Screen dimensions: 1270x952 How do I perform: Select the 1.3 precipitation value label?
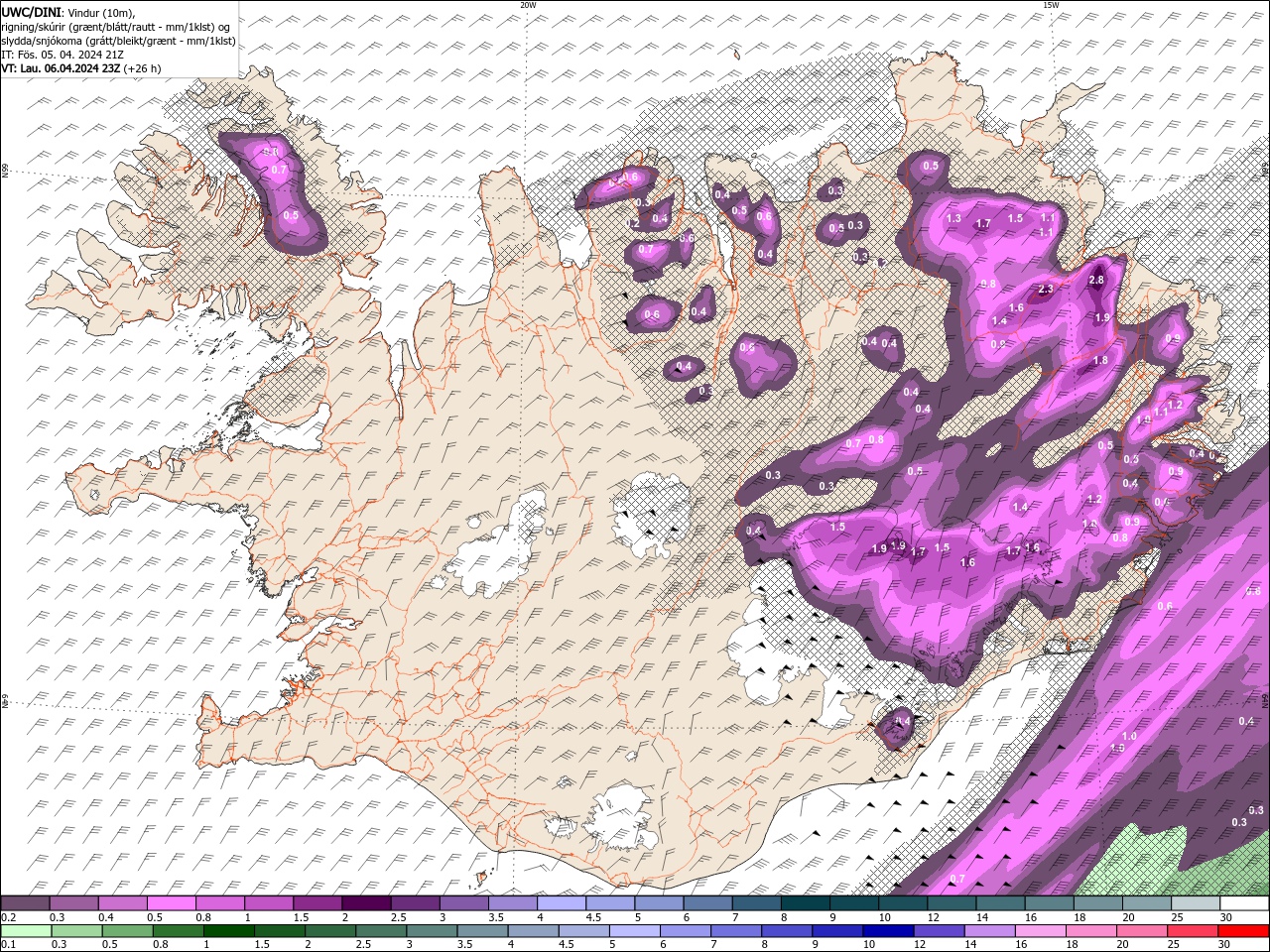coord(953,218)
